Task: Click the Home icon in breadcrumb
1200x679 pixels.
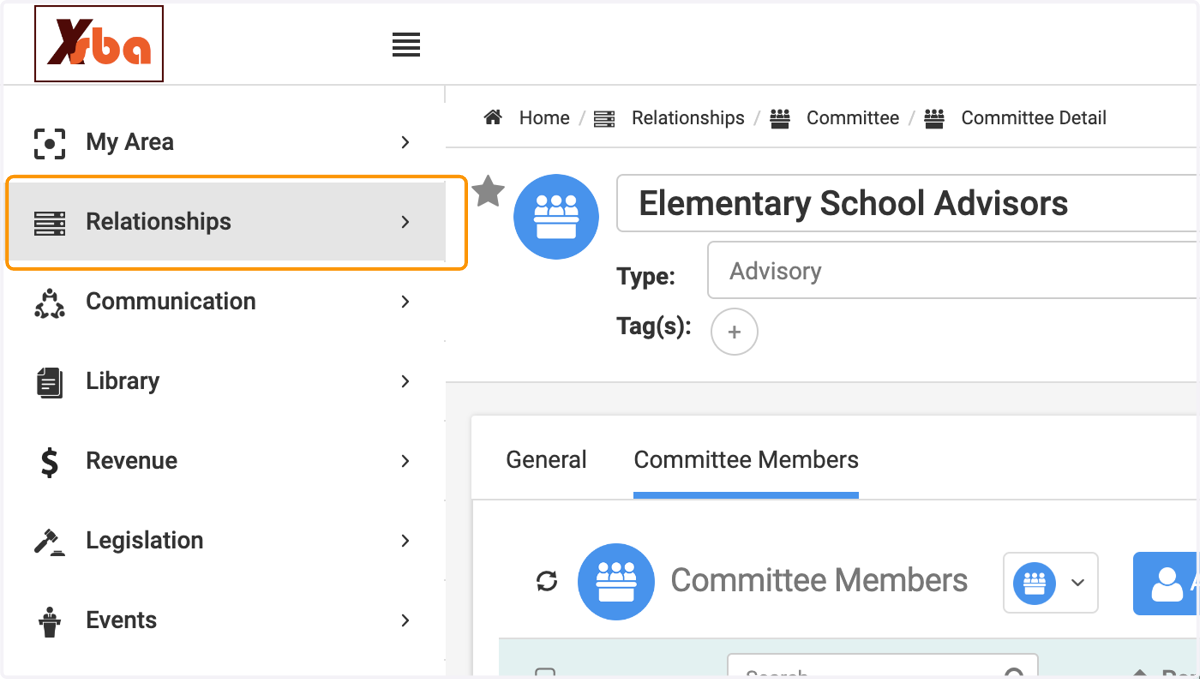Action: (x=492, y=117)
